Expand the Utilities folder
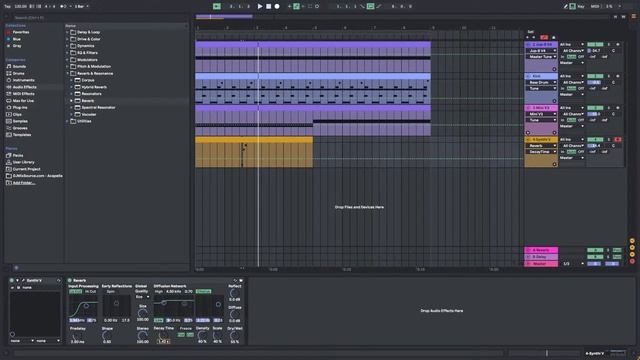This screenshot has height=360, width=640. pos(67,121)
